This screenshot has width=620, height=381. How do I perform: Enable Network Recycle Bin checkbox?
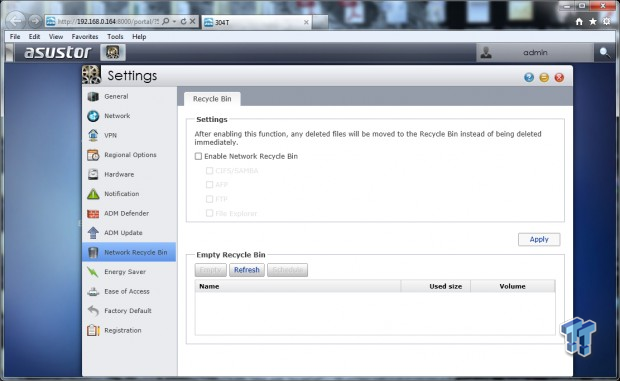click(x=198, y=156)
